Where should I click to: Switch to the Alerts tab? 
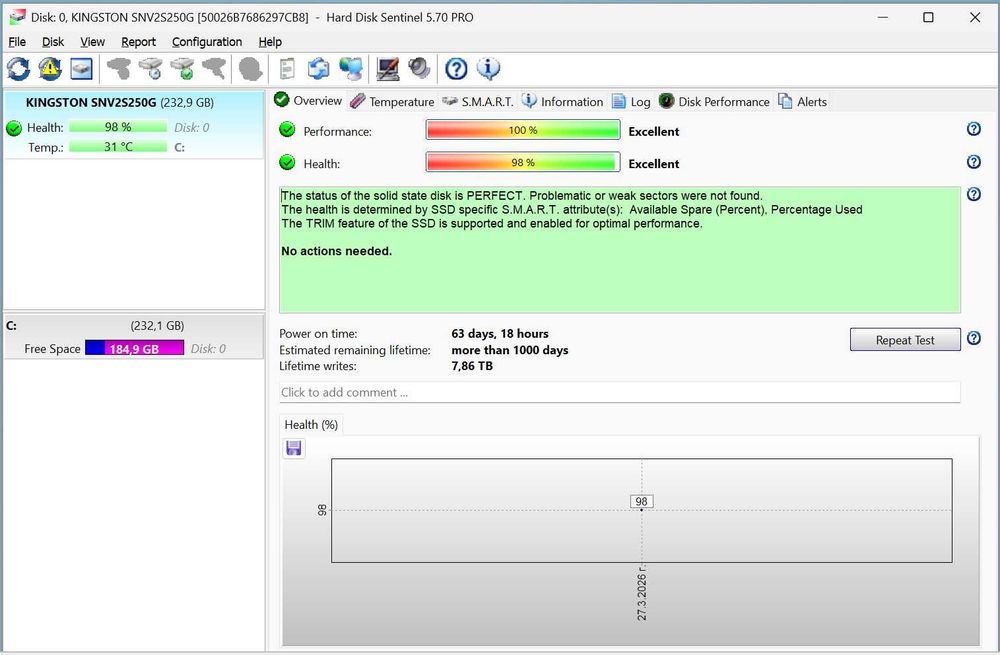point(802,102)
